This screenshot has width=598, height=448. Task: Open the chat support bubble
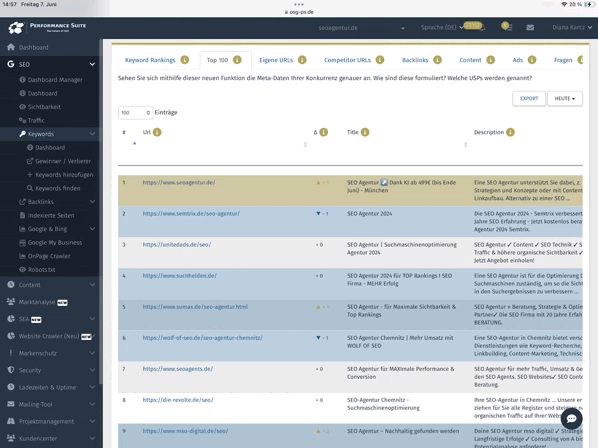571,419
